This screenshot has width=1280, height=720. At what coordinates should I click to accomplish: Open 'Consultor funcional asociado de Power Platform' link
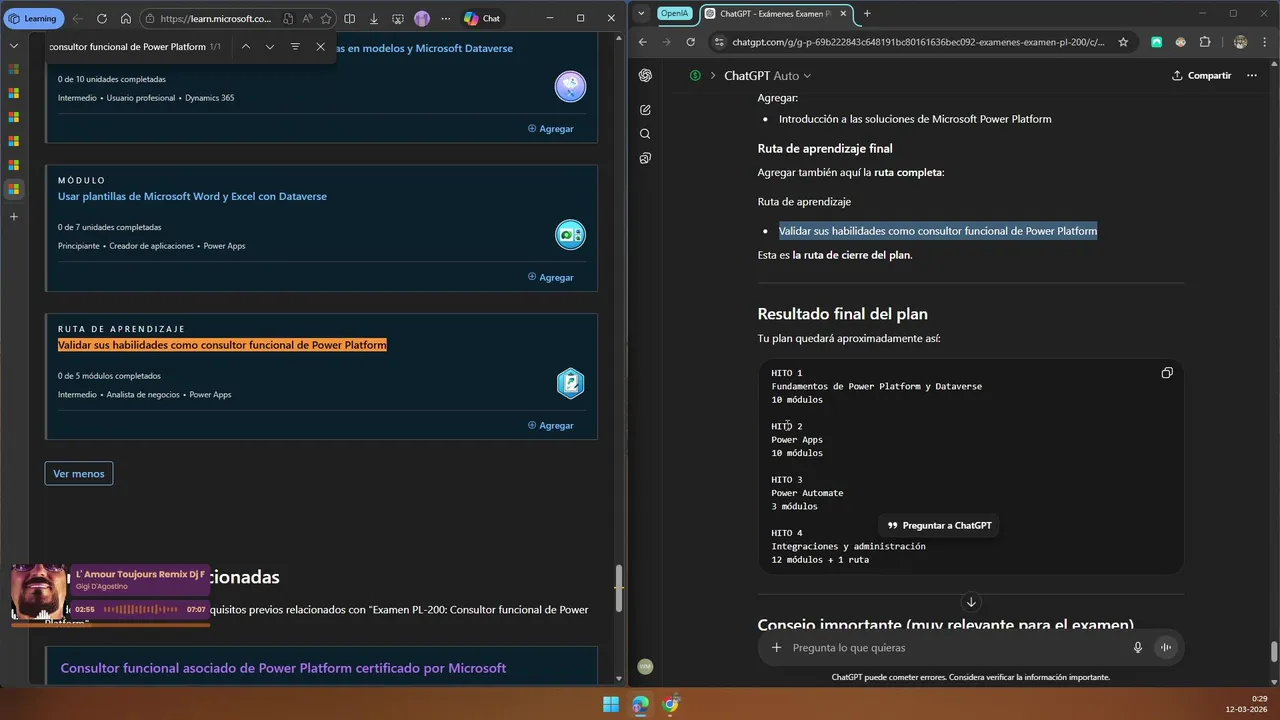tap(283, 668)
